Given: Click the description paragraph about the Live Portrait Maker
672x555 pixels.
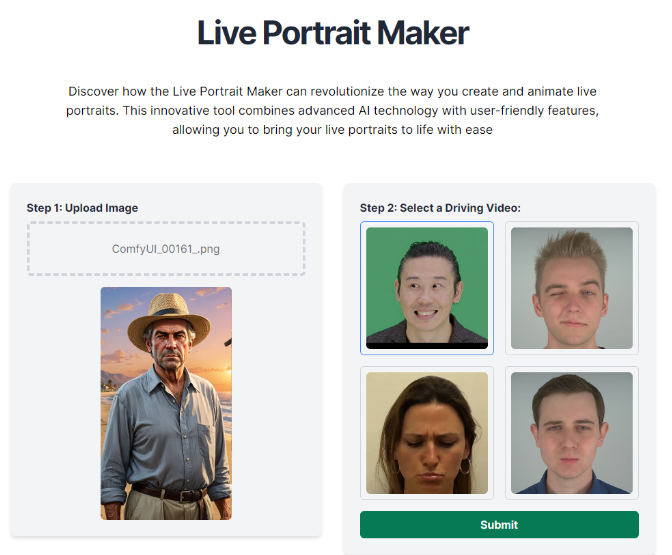Looking at the screenshot, I should pyautogui.click(x=333, y=111).
